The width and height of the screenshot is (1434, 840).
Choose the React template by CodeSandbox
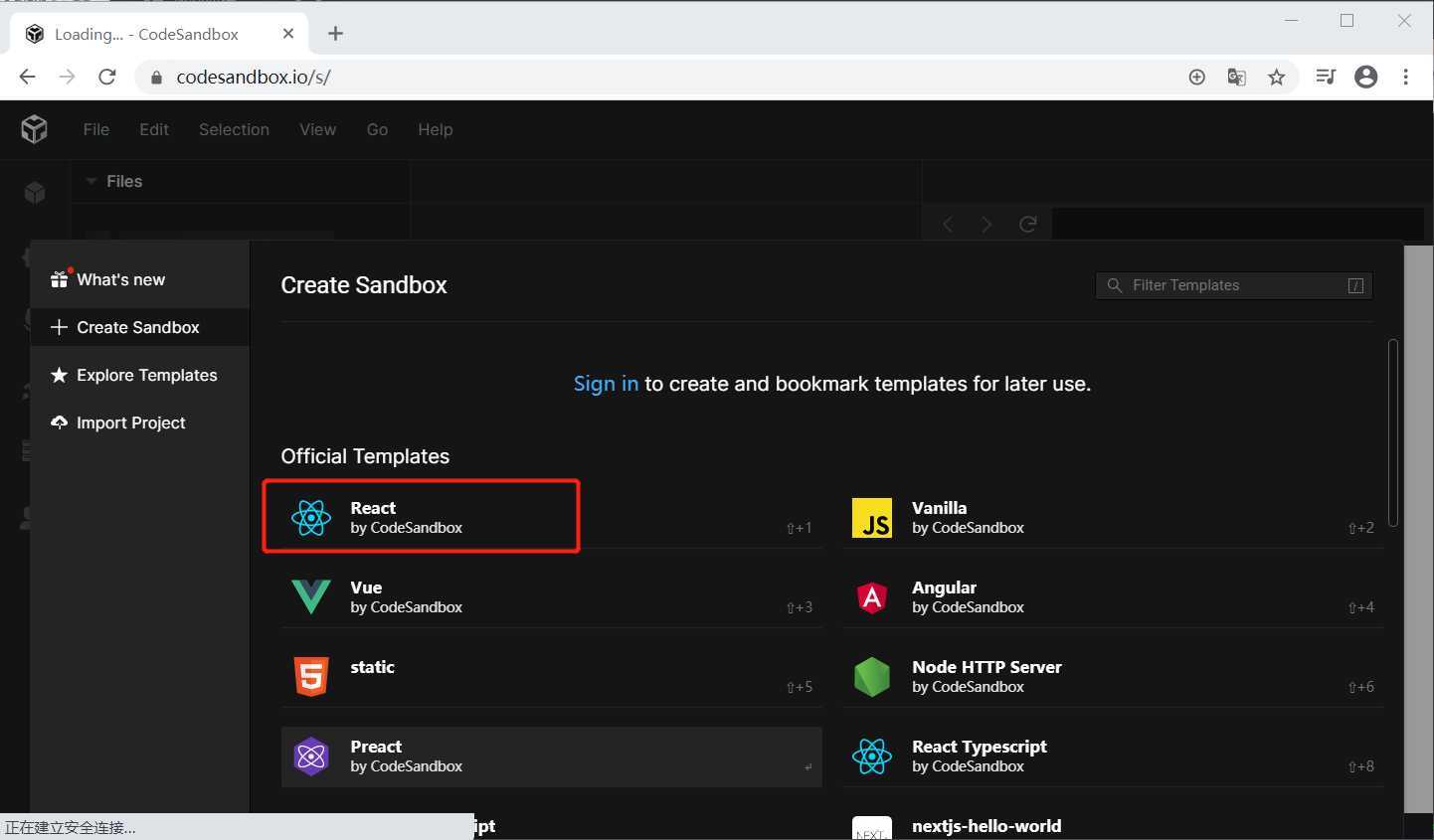coord(552,517)
